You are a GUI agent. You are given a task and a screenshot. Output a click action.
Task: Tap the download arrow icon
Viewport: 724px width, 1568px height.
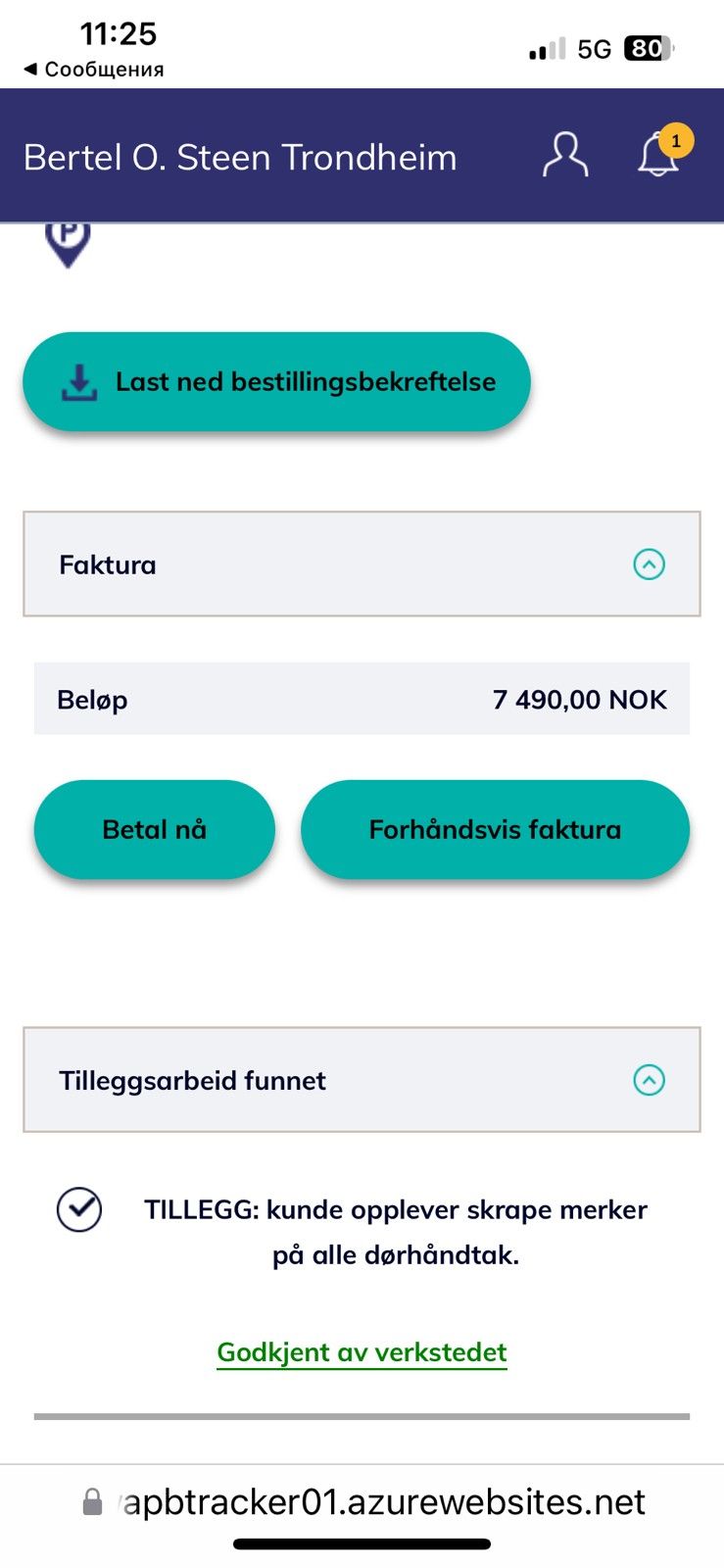pos(79,382)
